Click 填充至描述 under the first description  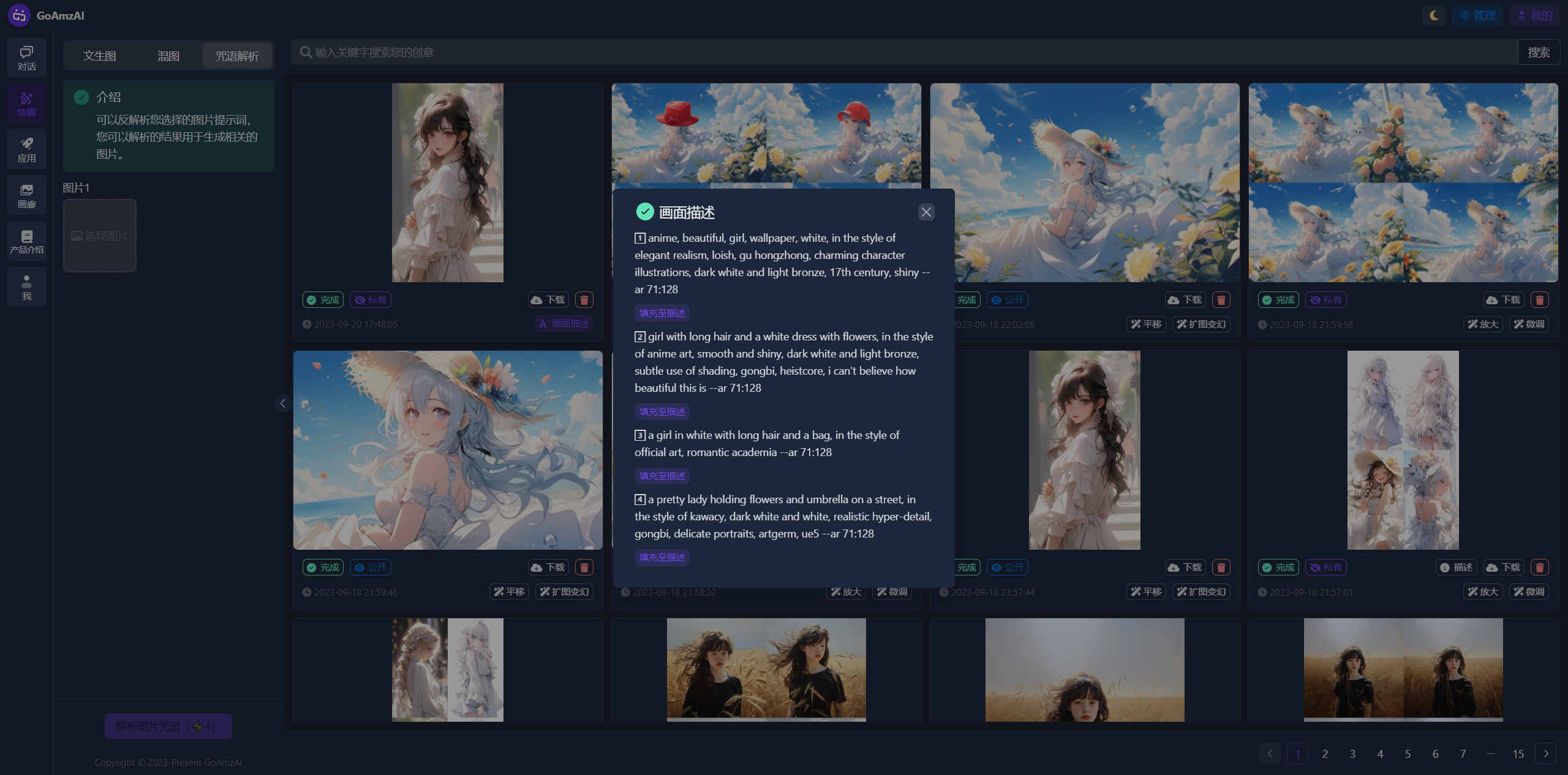tap(662, 313)
